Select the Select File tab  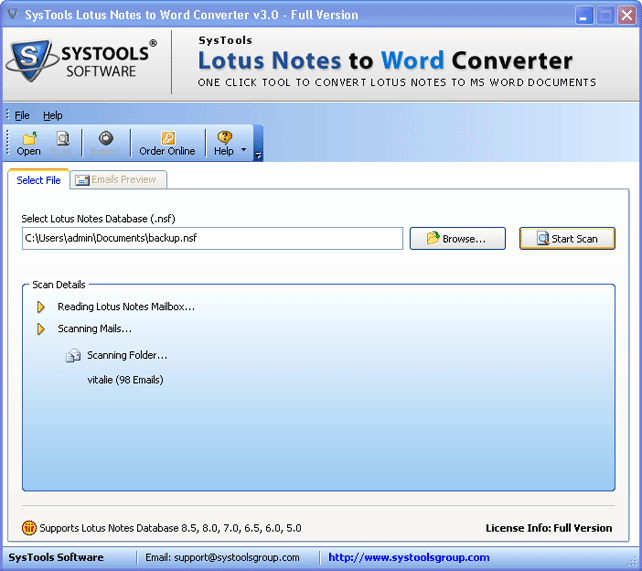38,180
